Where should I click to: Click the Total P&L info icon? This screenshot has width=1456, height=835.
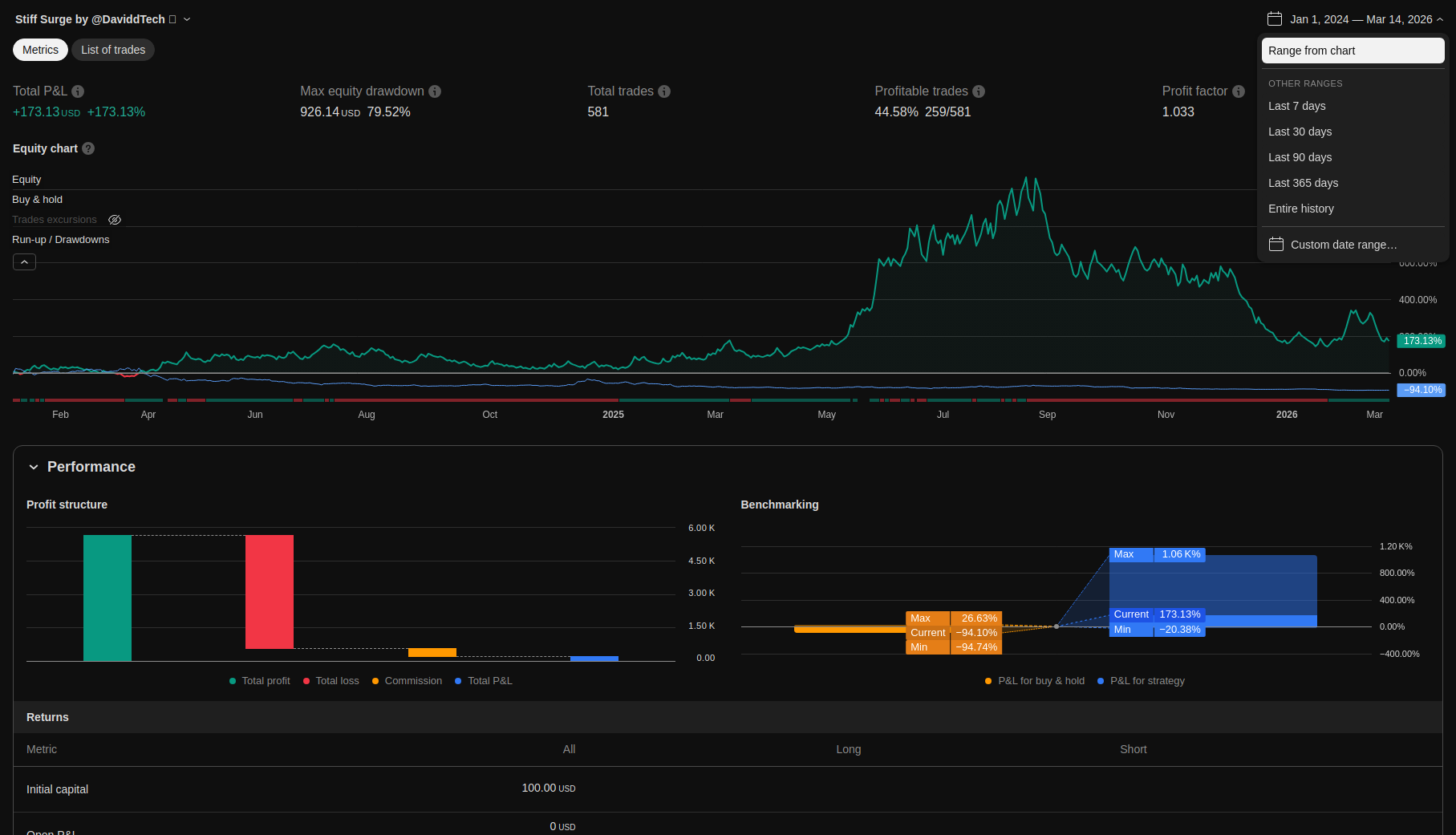78,91
